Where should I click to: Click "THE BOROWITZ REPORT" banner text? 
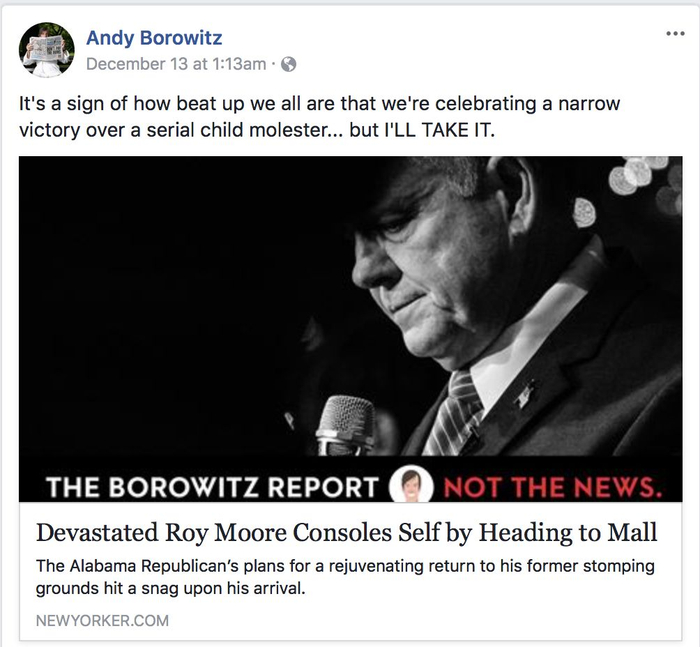(x=213, y=488)
